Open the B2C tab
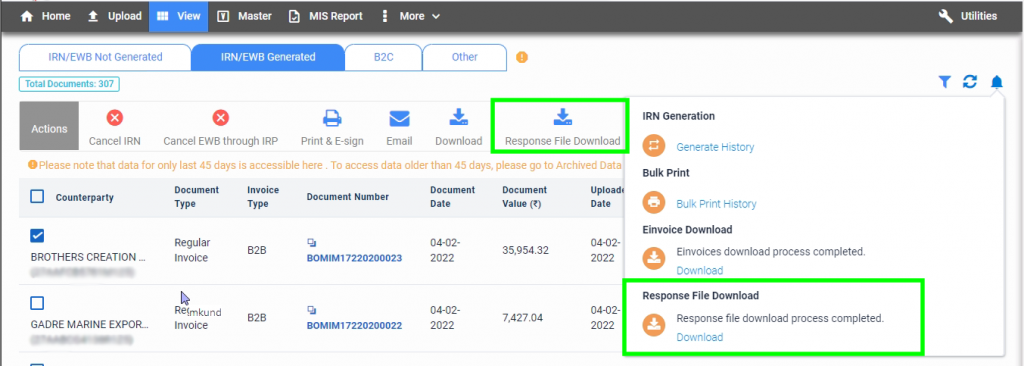This screenshot has width=1024, height=366. (x=383, y=57)
